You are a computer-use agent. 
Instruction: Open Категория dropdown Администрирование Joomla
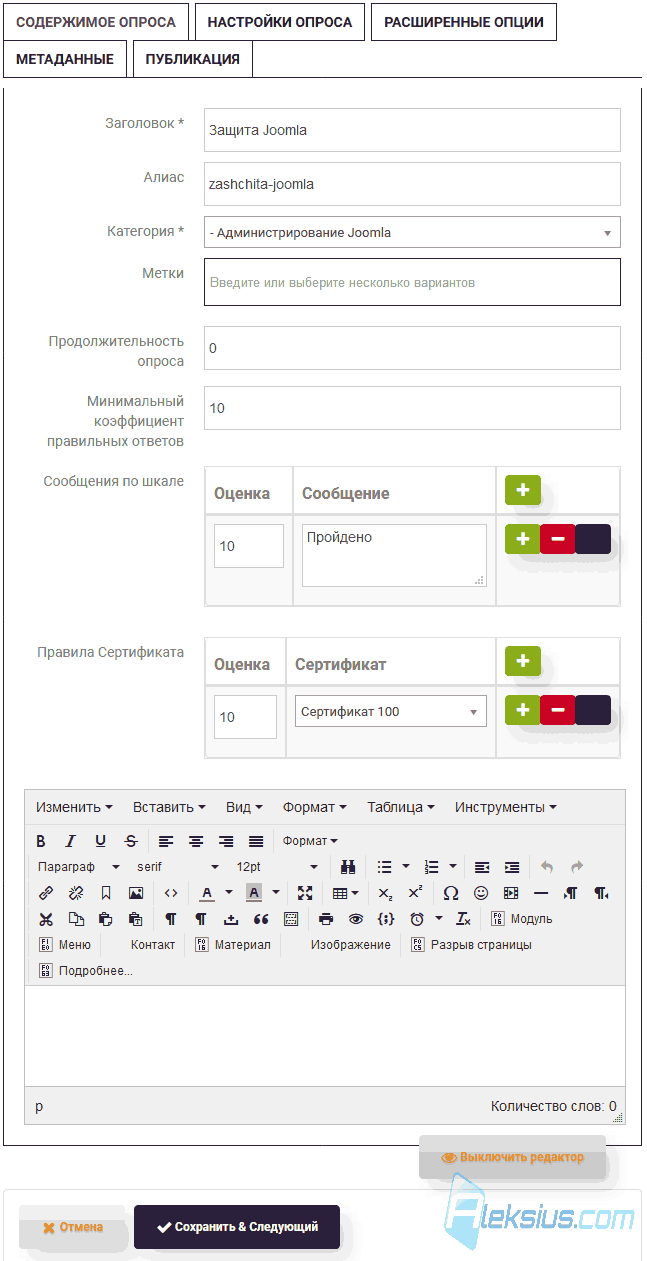[412, 232]
